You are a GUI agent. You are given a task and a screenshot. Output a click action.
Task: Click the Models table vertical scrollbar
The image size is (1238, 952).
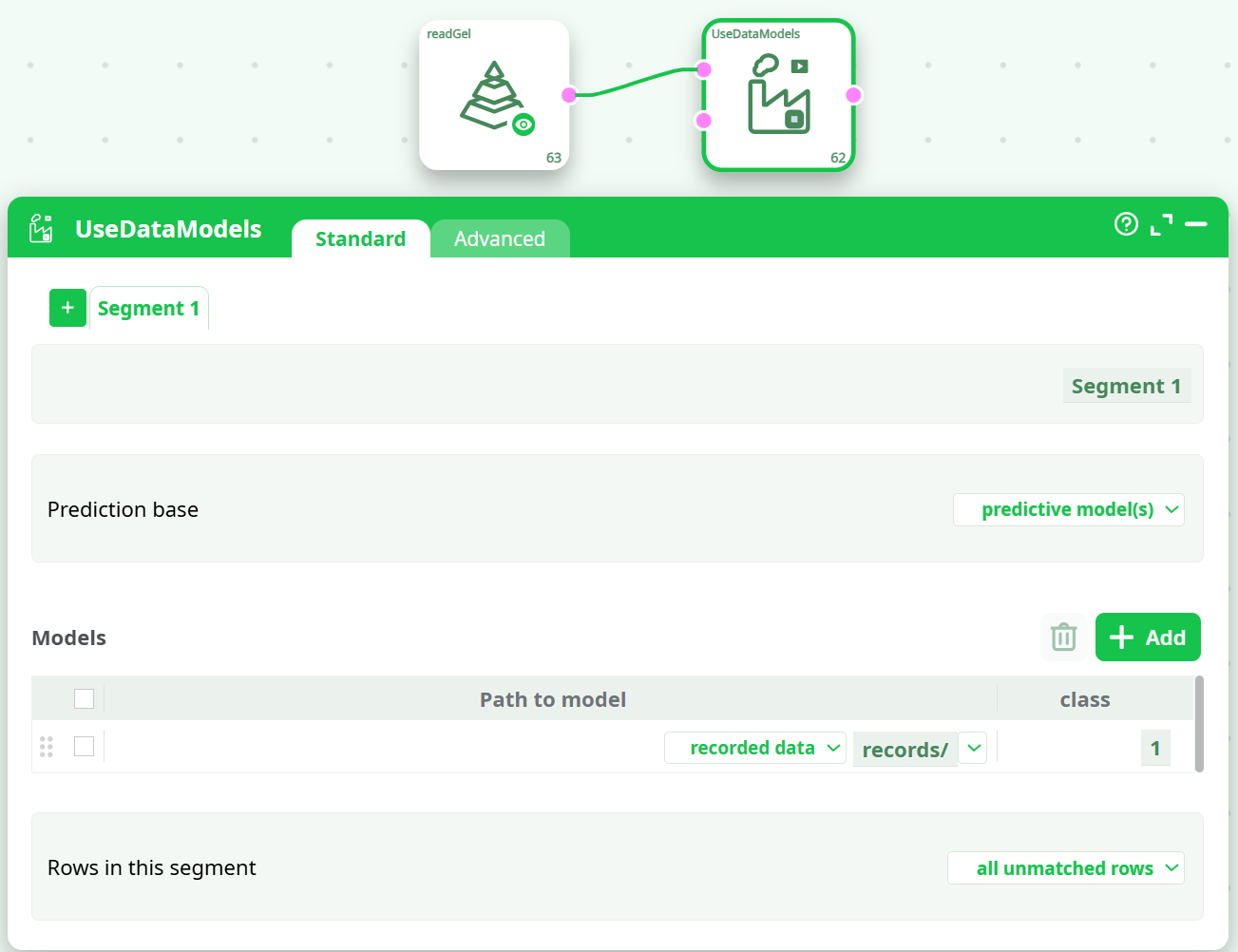[x=1199, y=723]
